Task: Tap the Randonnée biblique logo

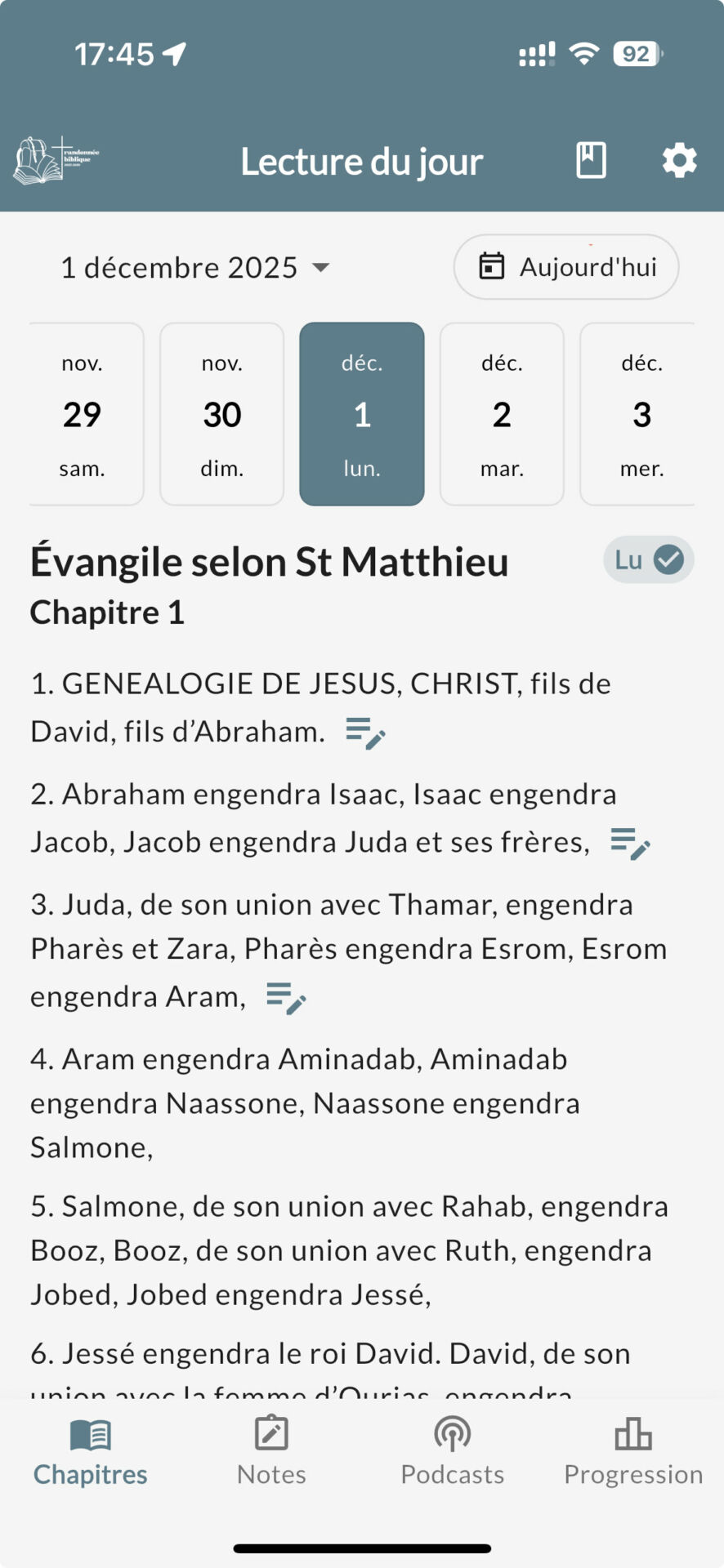Action: (x=56, y=160)
